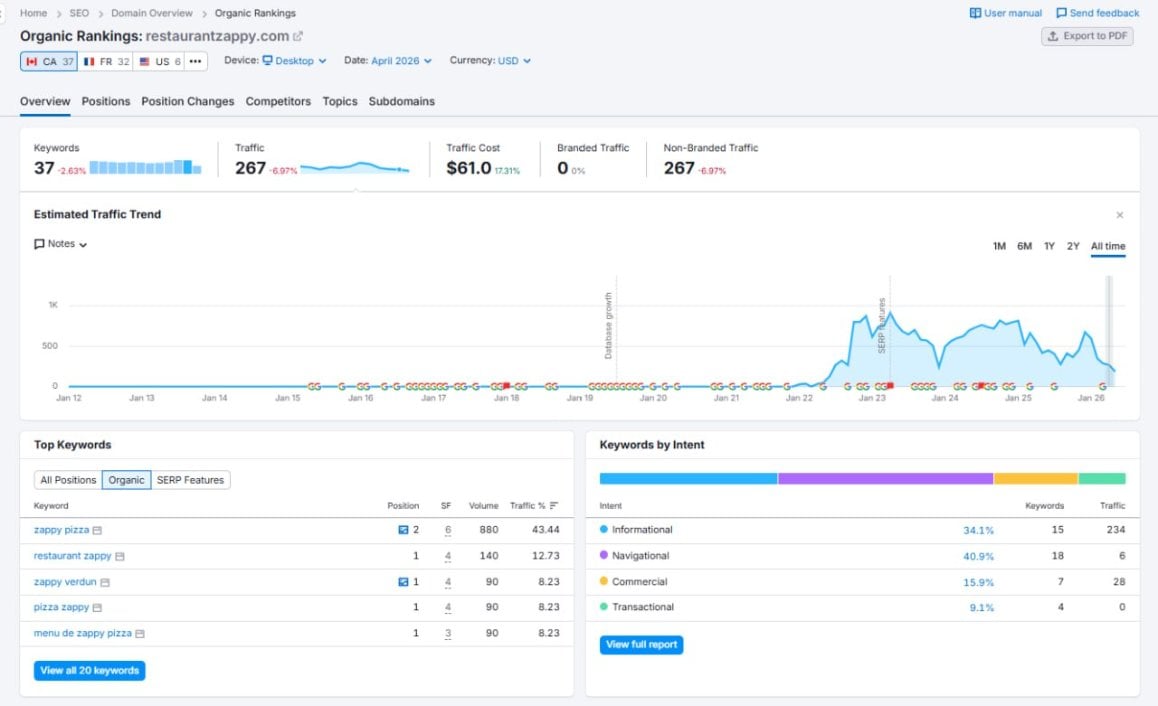Switch to the Positions tab
This screenshot has height=706, width=1158.
[106, 101]
